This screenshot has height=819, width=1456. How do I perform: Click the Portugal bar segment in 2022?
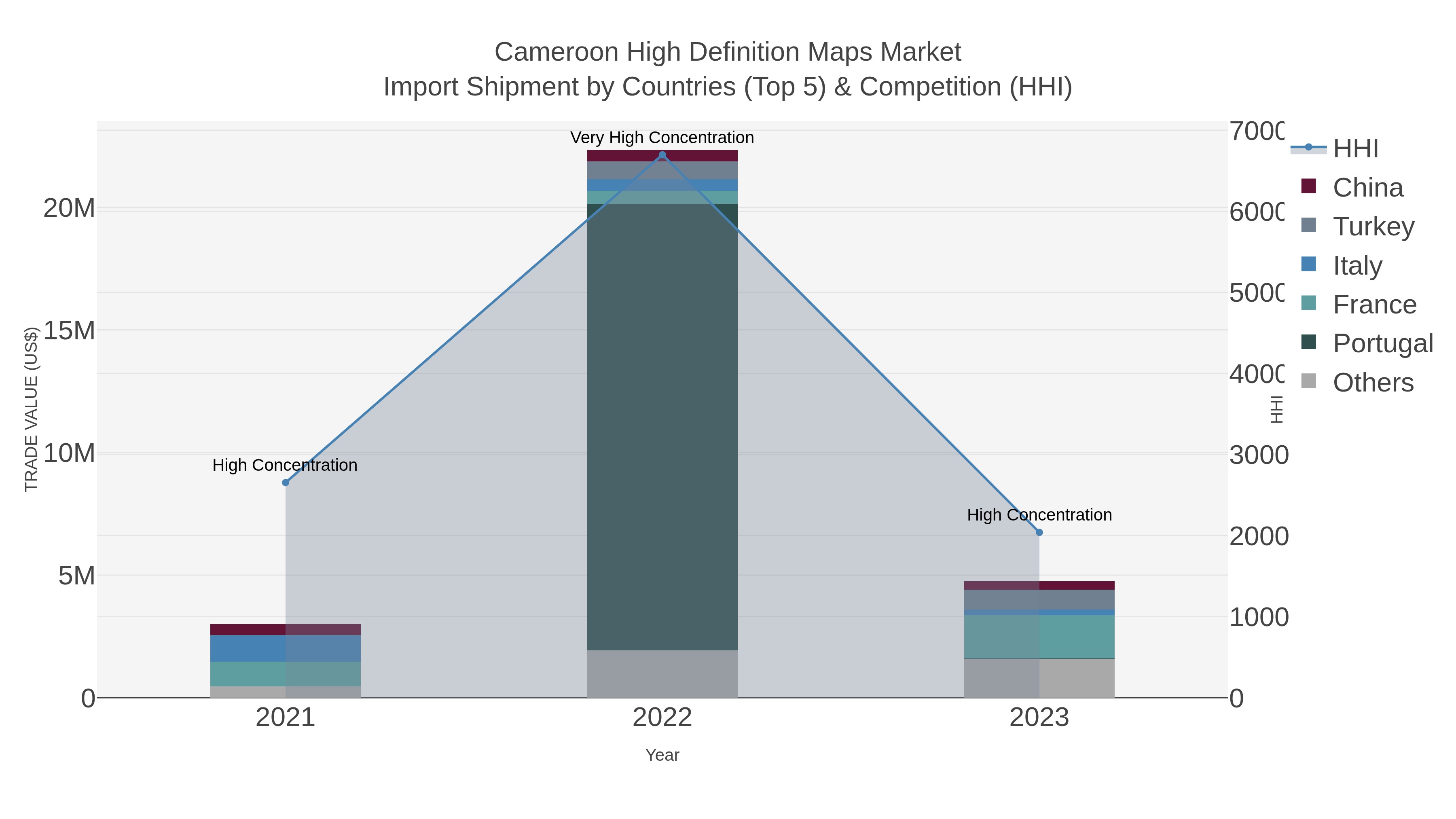pyautogui.click(x=662, y=427)
